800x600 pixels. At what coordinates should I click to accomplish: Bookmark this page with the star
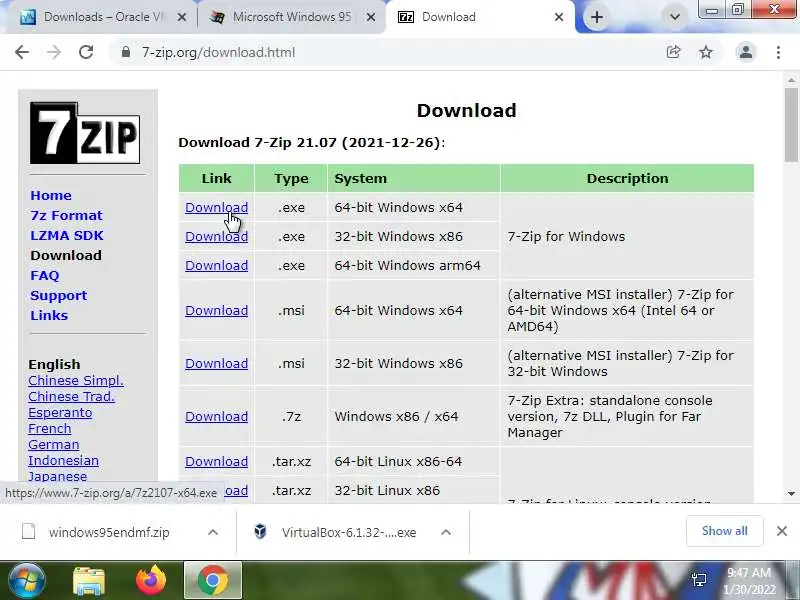[x=706, y=52]
